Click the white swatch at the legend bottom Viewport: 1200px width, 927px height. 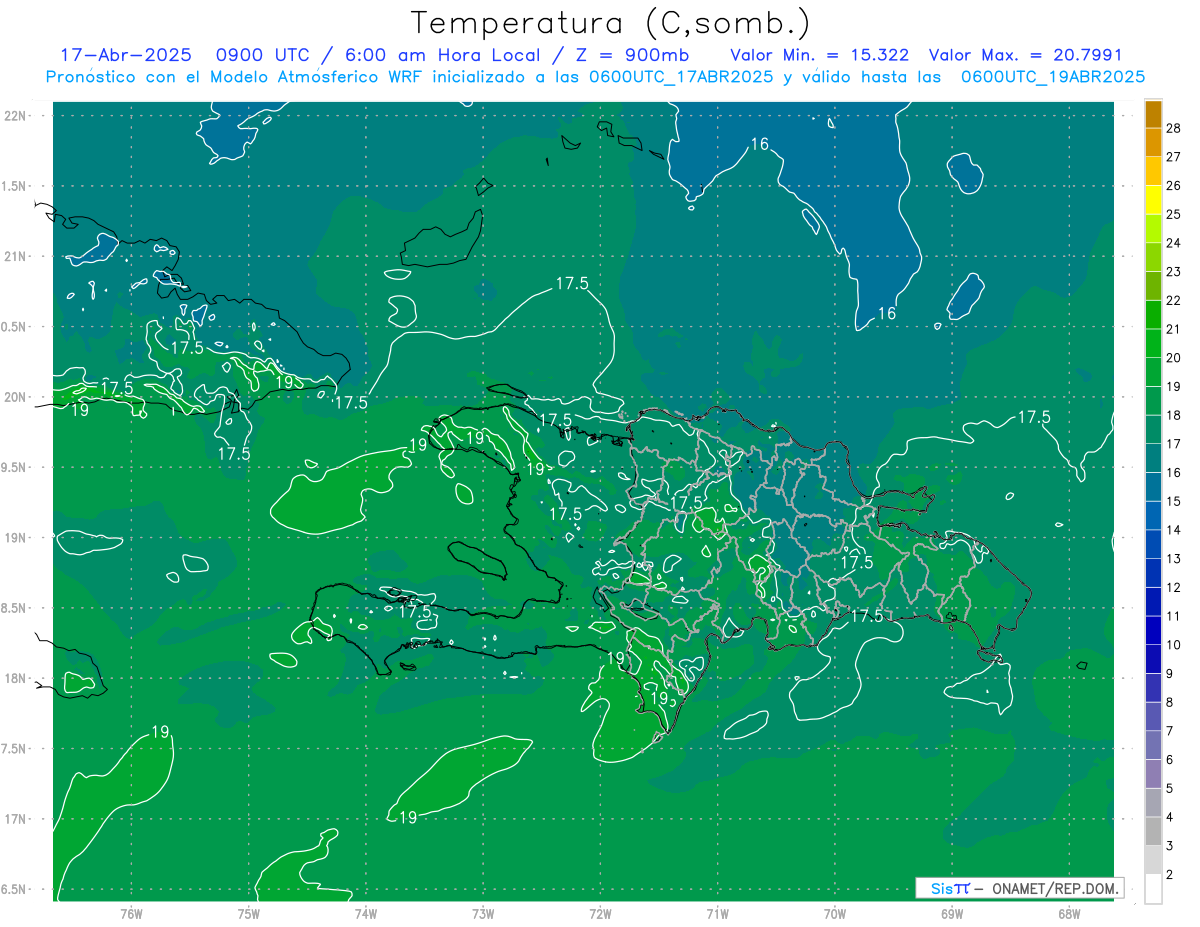(x=1153, y=889)
